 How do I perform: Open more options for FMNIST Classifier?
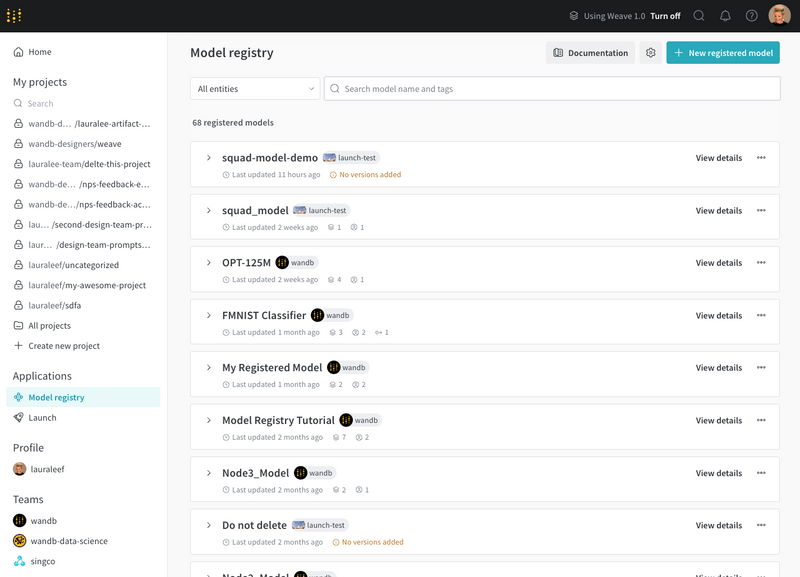761,315
